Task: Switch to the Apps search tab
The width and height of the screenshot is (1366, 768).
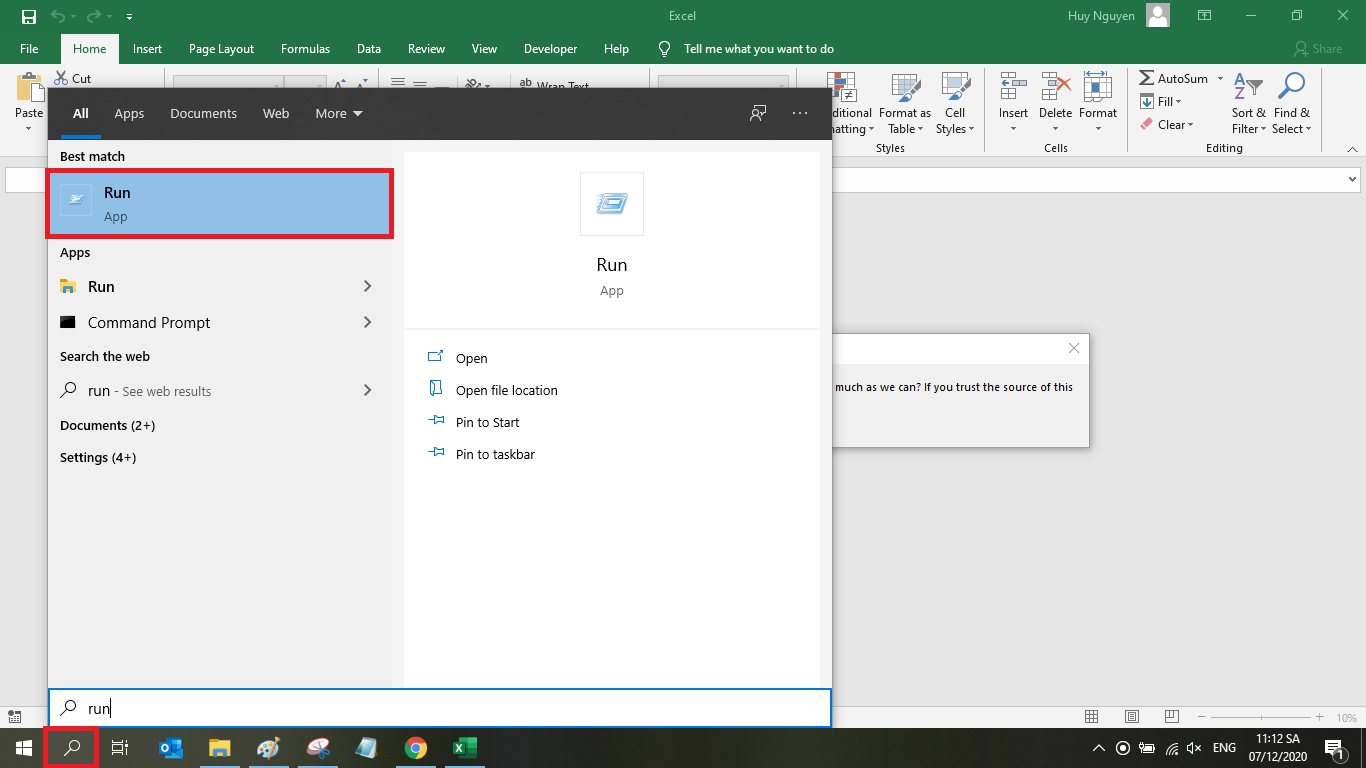Action: [x=129, y=113]
